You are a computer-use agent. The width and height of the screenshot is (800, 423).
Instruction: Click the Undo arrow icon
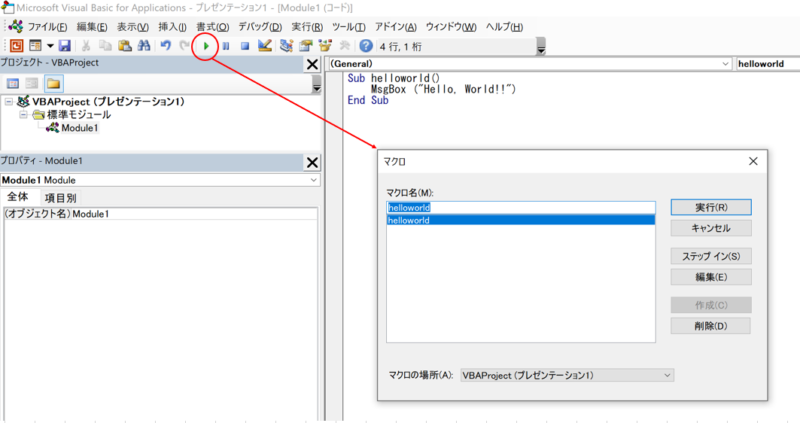[x=165, y=46]
